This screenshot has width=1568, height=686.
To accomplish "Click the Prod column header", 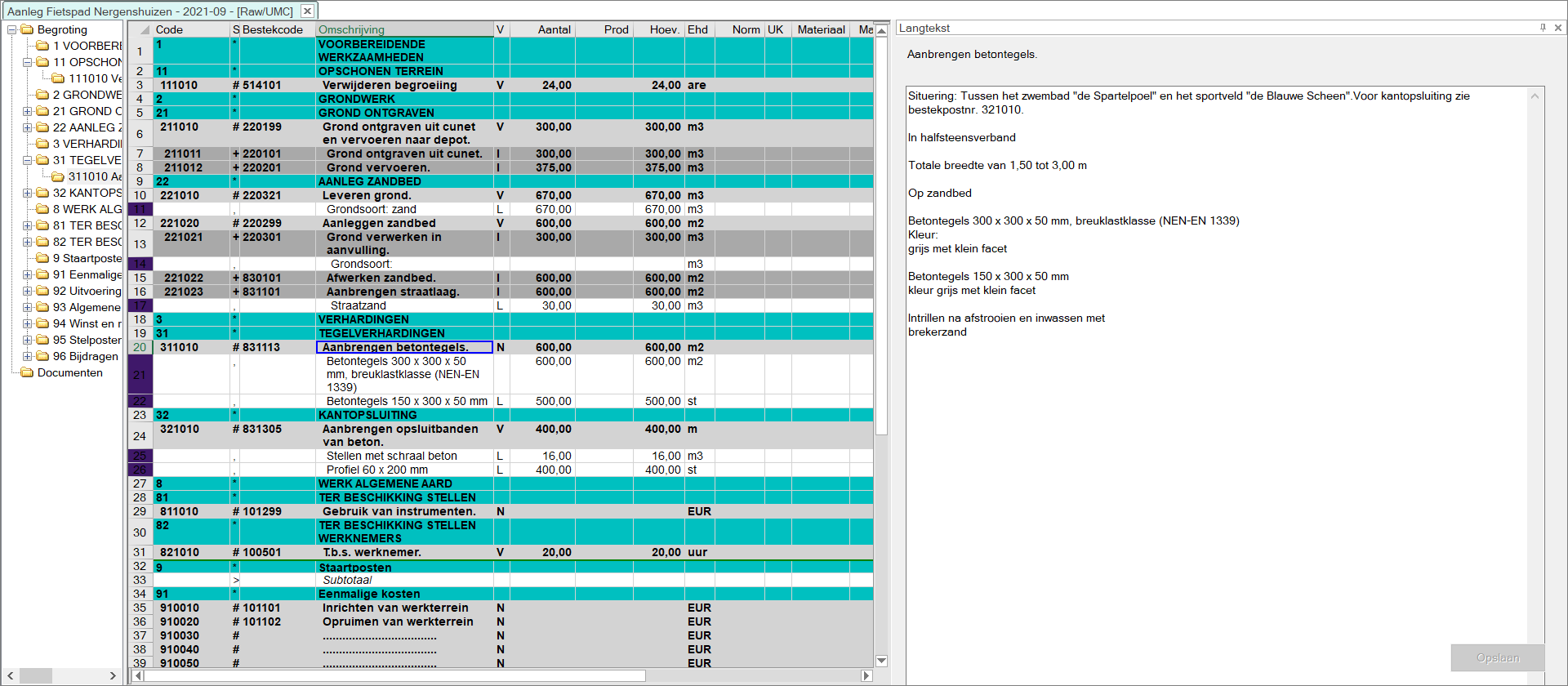I will click(x=604, y=29).
